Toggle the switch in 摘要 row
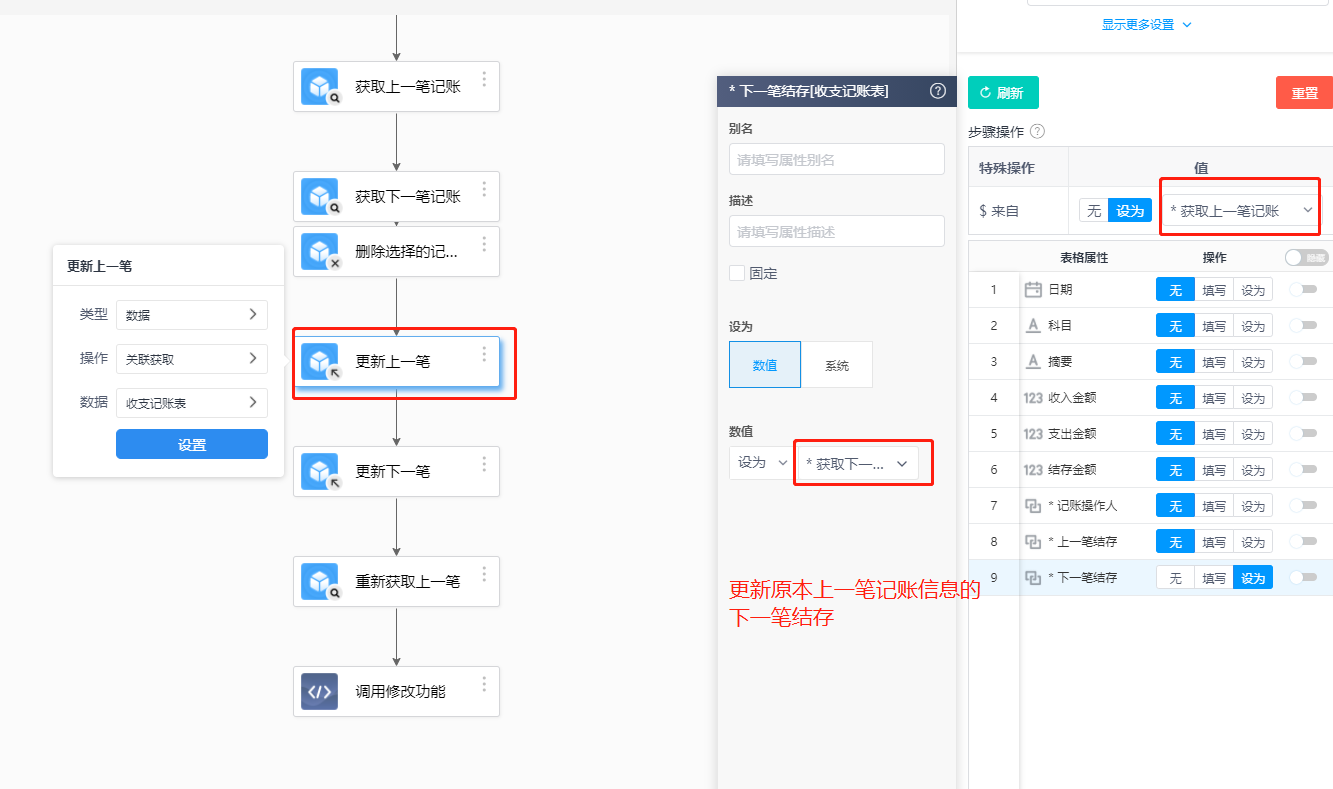The image size is (1333, 789). click(1303, 362)
